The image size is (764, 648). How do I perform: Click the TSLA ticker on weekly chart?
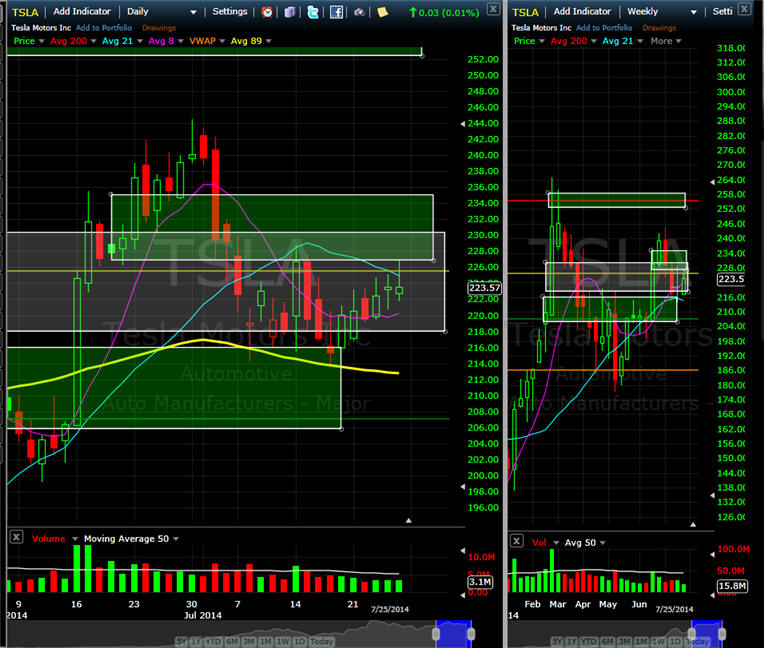(x=525, y=12)
